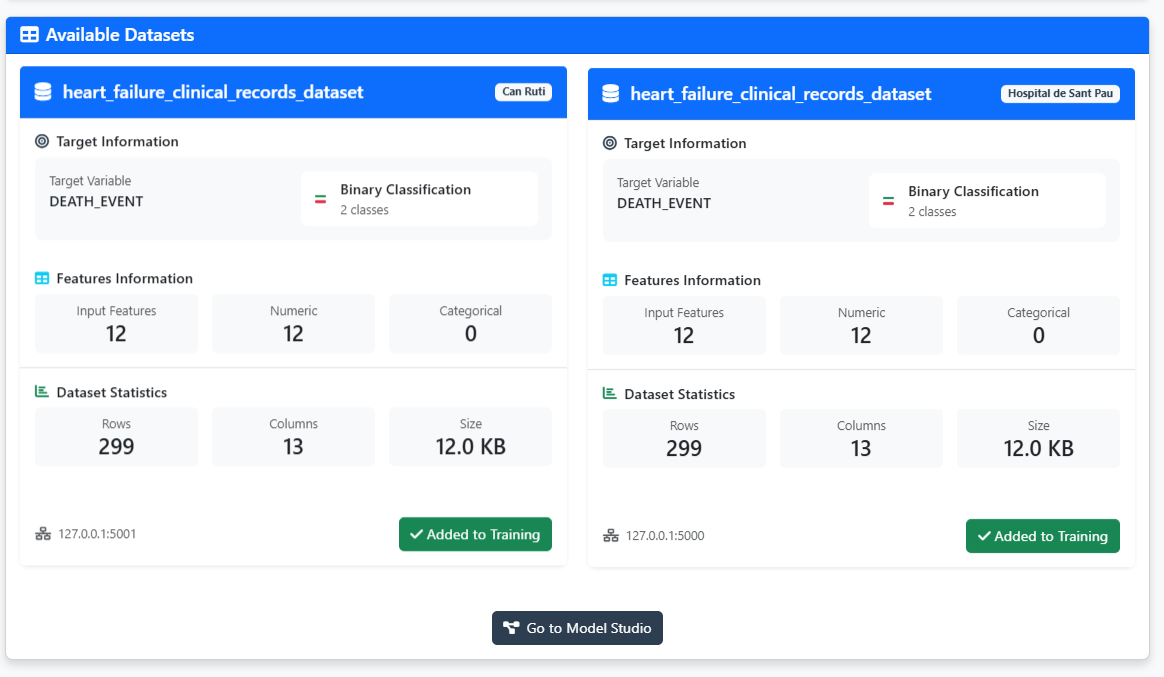
Task: Click the Rows 299 tile on the left card
Action: (116, 437)
